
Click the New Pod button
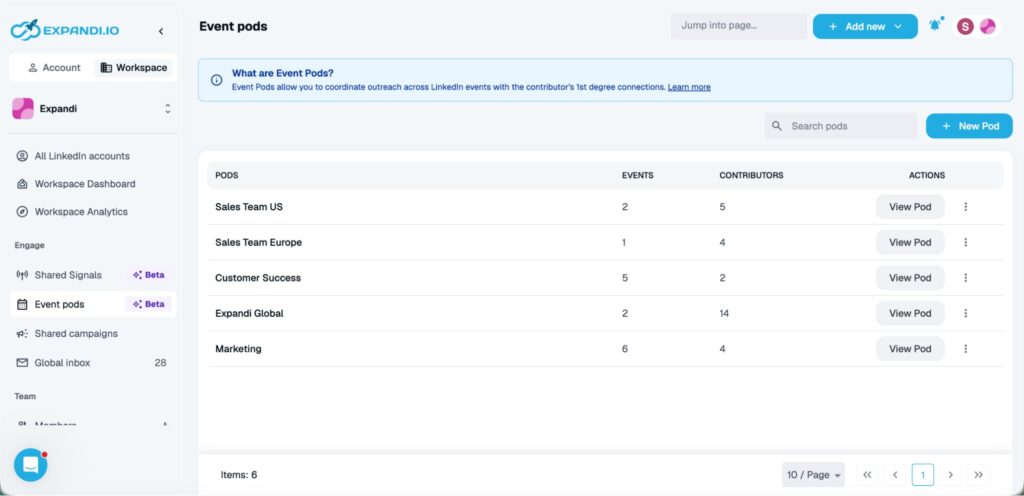969,126
